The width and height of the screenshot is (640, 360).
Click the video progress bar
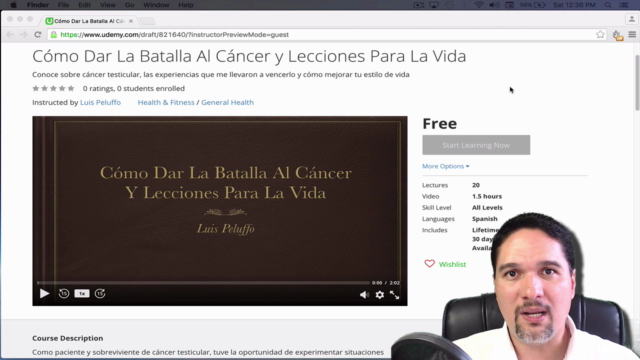tap(203, 282)
